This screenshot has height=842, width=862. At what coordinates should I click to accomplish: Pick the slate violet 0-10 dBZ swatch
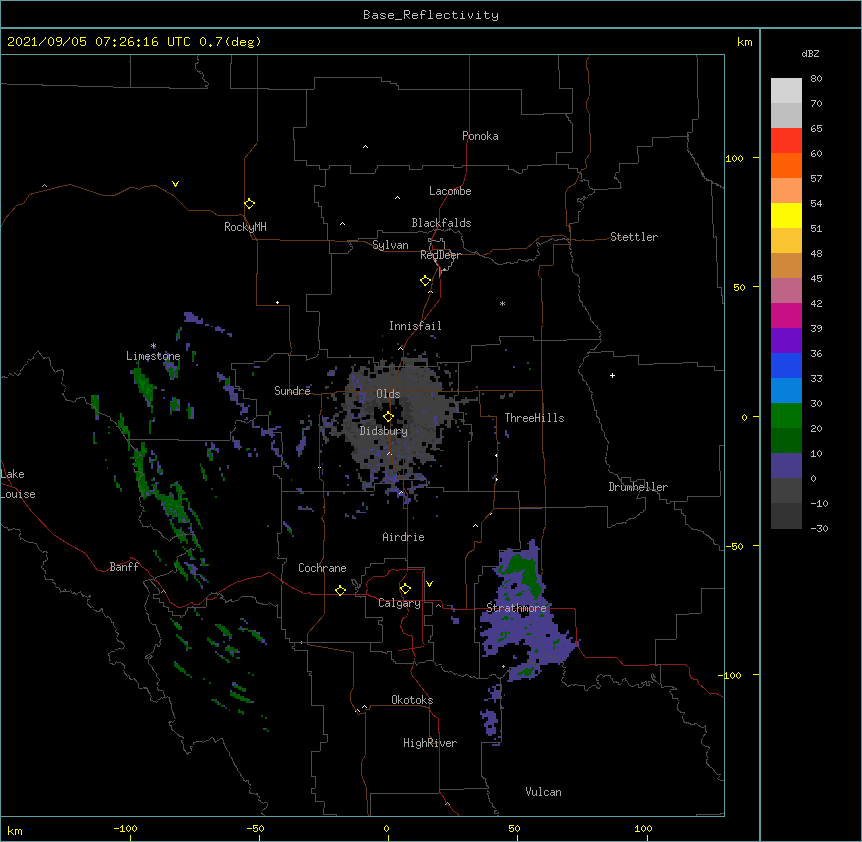tap(786, 466)
